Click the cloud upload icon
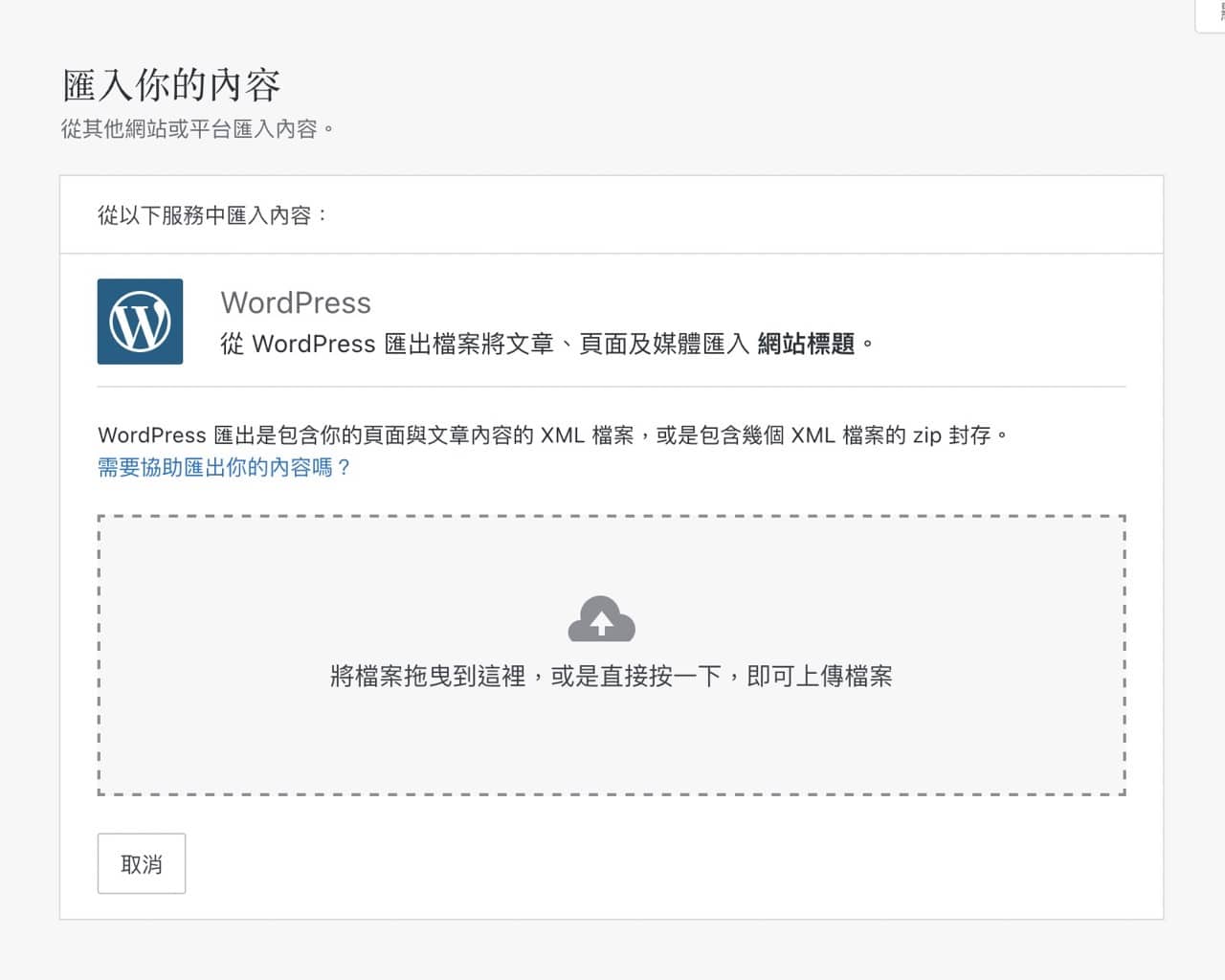 602,619
